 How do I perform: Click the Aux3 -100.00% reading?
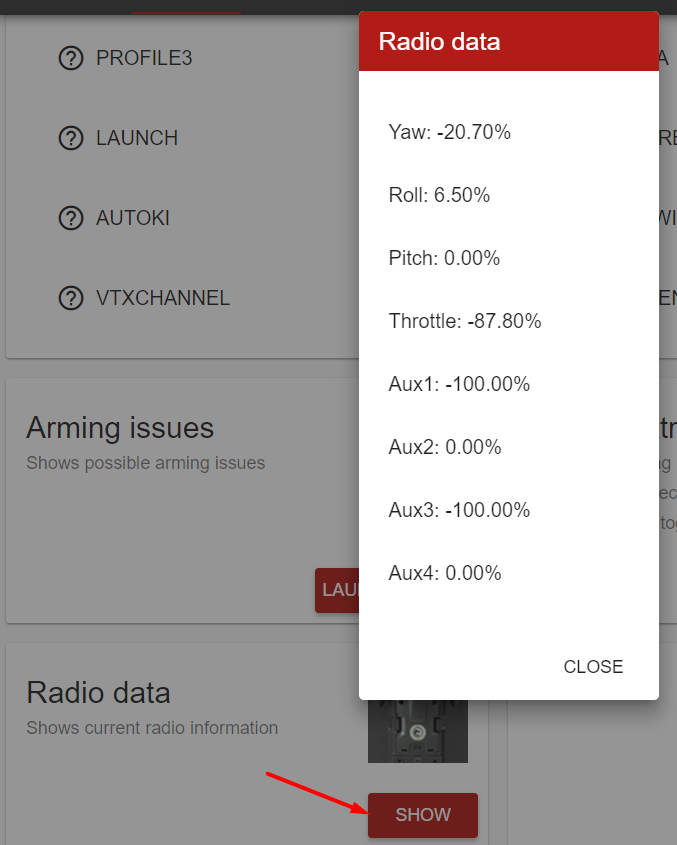[459, 510]
